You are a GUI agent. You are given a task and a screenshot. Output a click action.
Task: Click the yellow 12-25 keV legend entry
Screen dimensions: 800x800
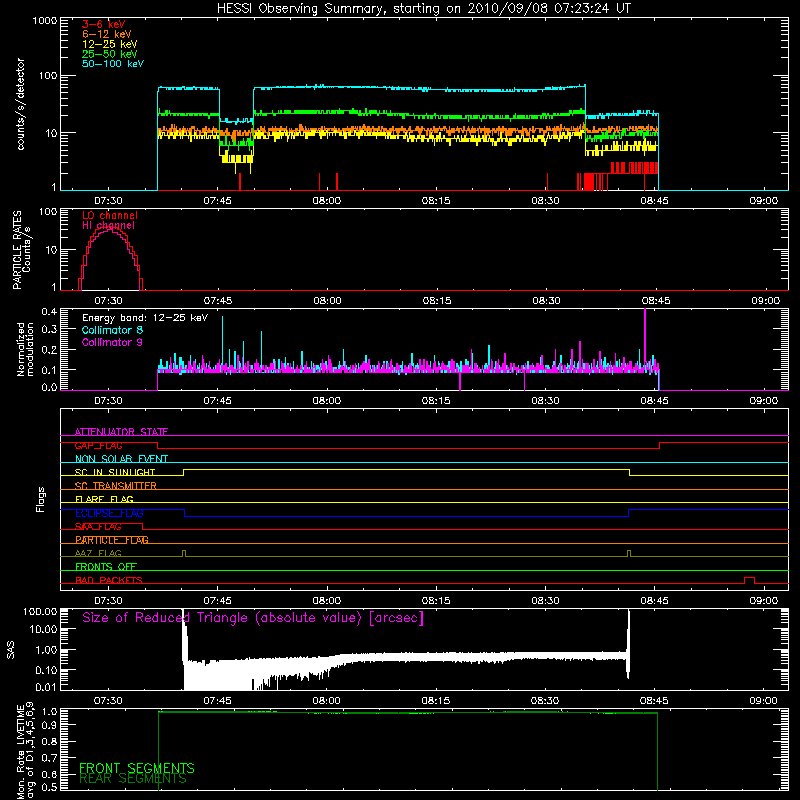click(x=110, y=44)
